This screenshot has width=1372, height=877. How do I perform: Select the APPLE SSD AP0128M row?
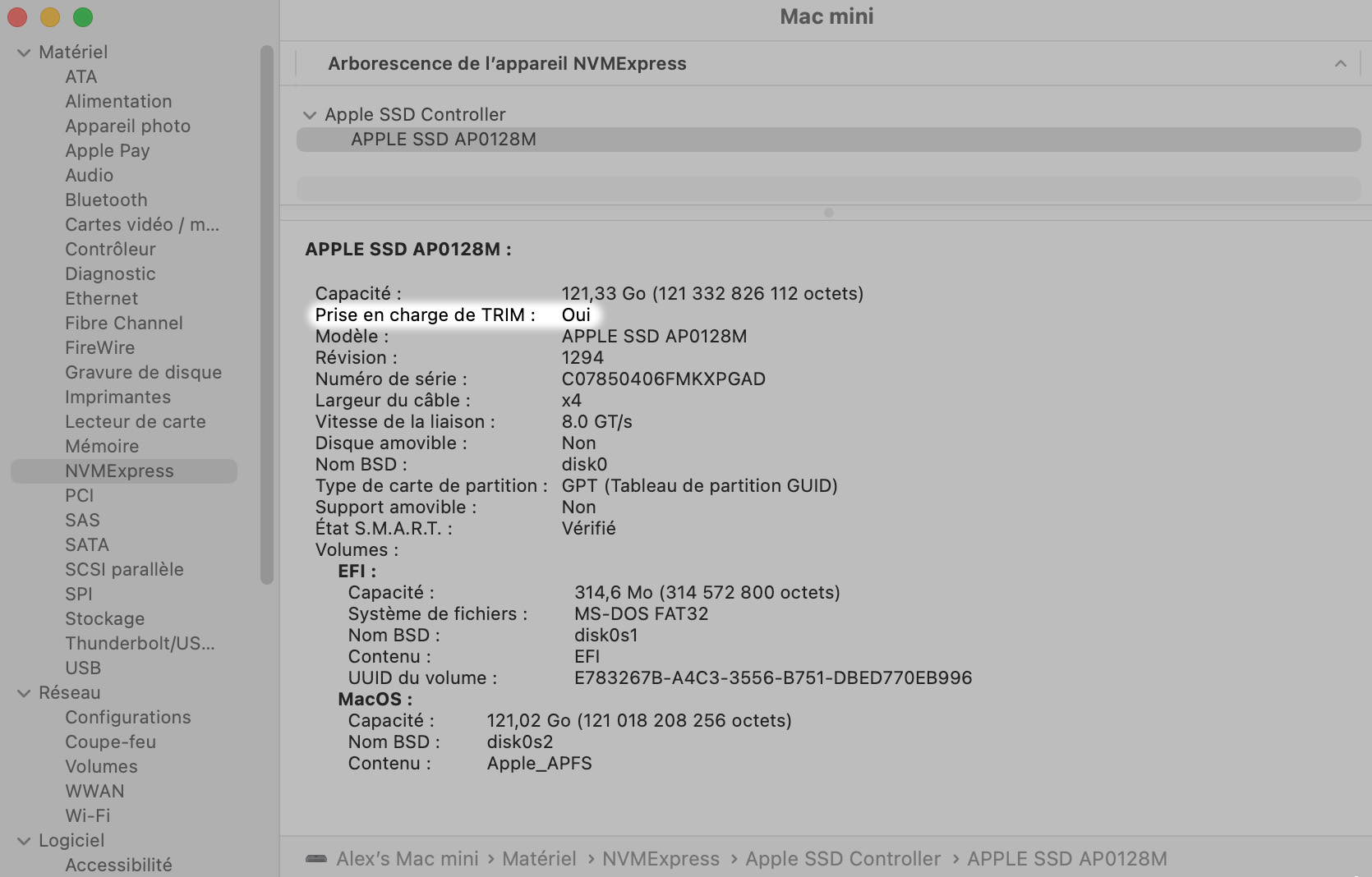click(828, 139)
